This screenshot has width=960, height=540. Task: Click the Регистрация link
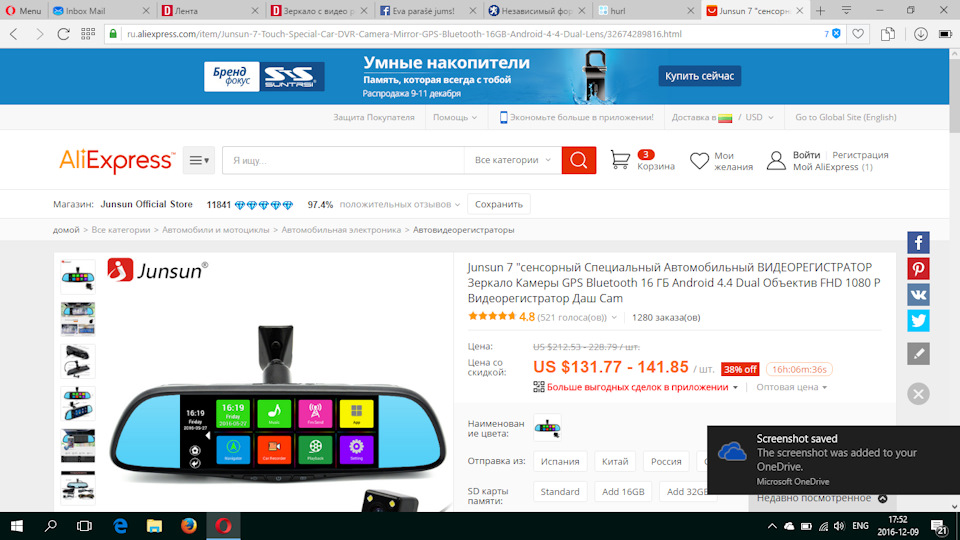860,155
